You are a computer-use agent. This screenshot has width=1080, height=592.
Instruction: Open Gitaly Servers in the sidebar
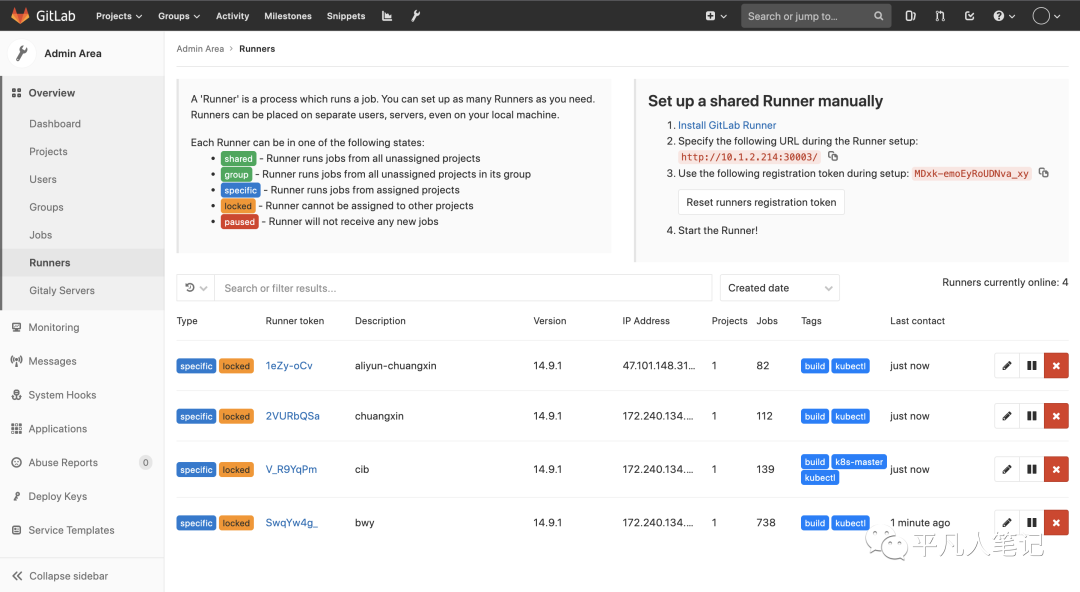[62, 291]
